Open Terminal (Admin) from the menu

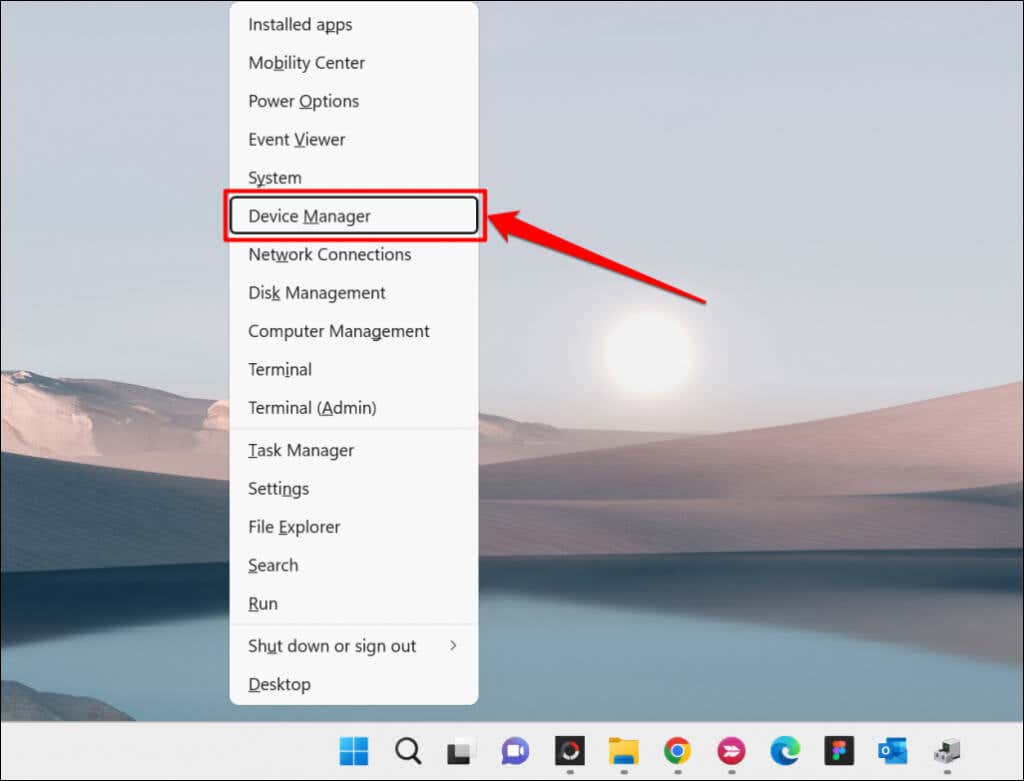353,407
